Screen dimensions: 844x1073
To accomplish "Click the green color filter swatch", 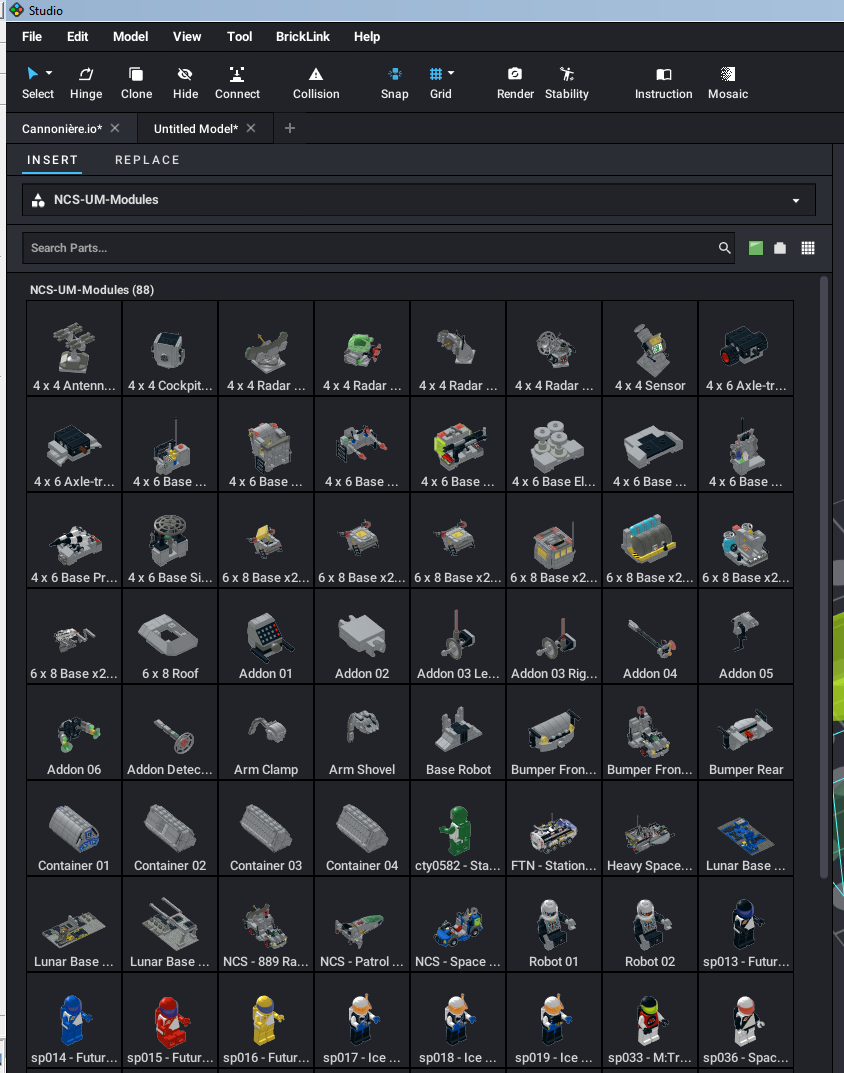I will (756, 248).
